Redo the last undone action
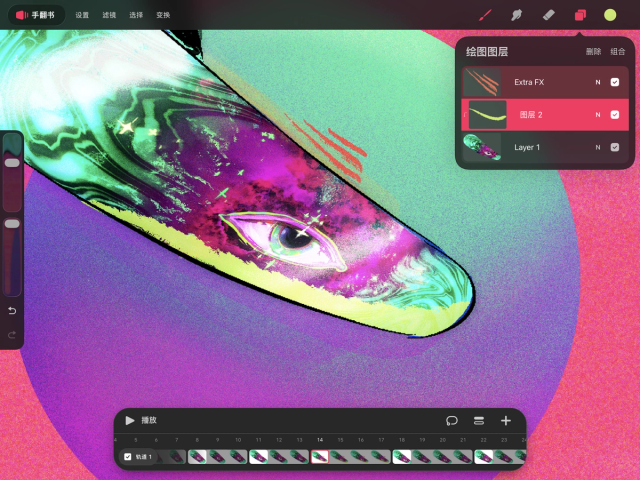 pos(12,335)
